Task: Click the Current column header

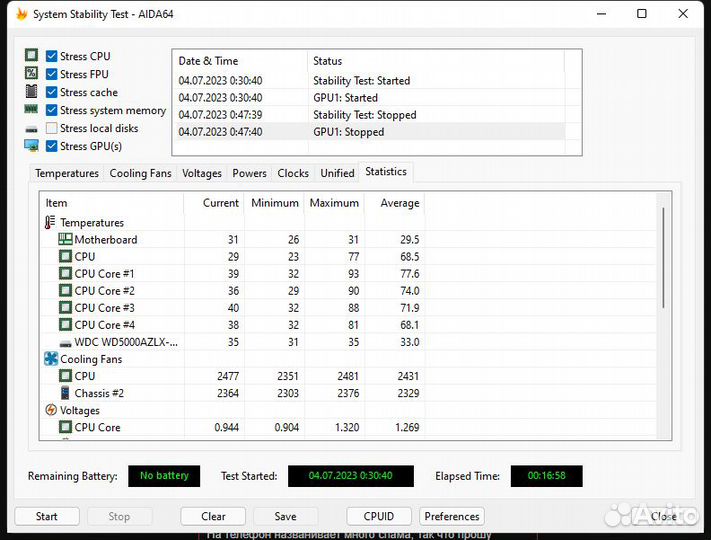Action: point(214,203)
